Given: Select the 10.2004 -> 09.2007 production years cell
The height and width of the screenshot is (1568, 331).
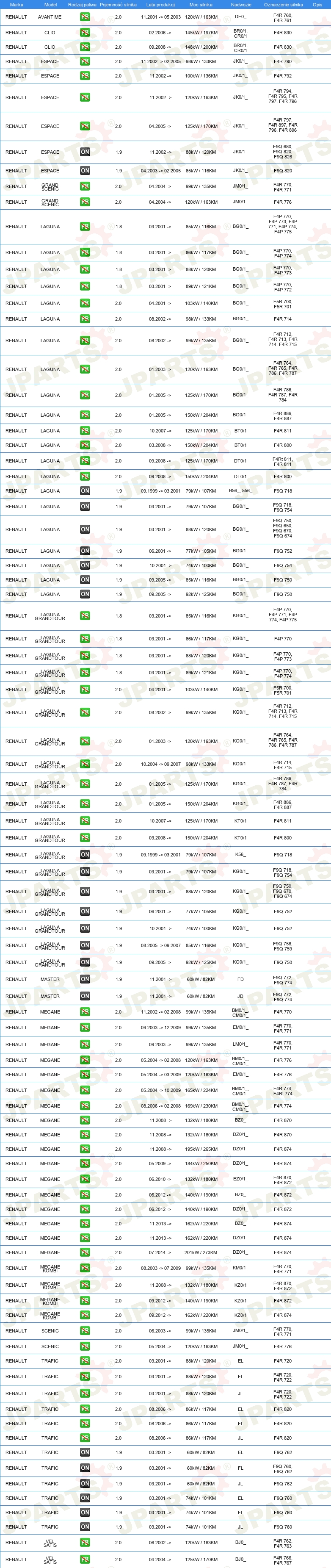Looking at the screenshot, I should 161,764.
